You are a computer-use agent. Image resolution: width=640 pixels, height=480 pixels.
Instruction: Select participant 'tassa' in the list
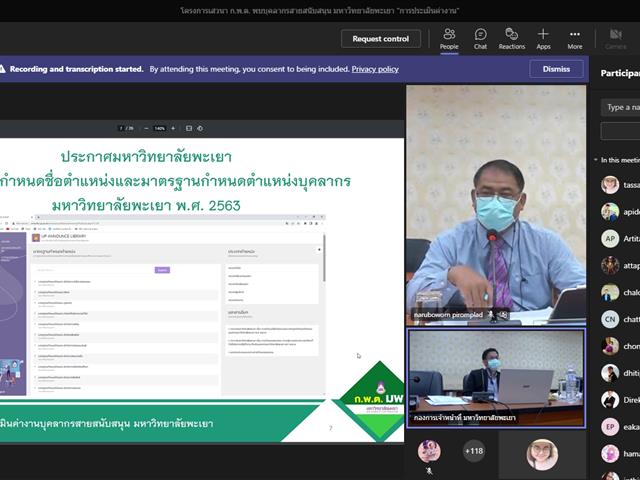click(620, 185)
